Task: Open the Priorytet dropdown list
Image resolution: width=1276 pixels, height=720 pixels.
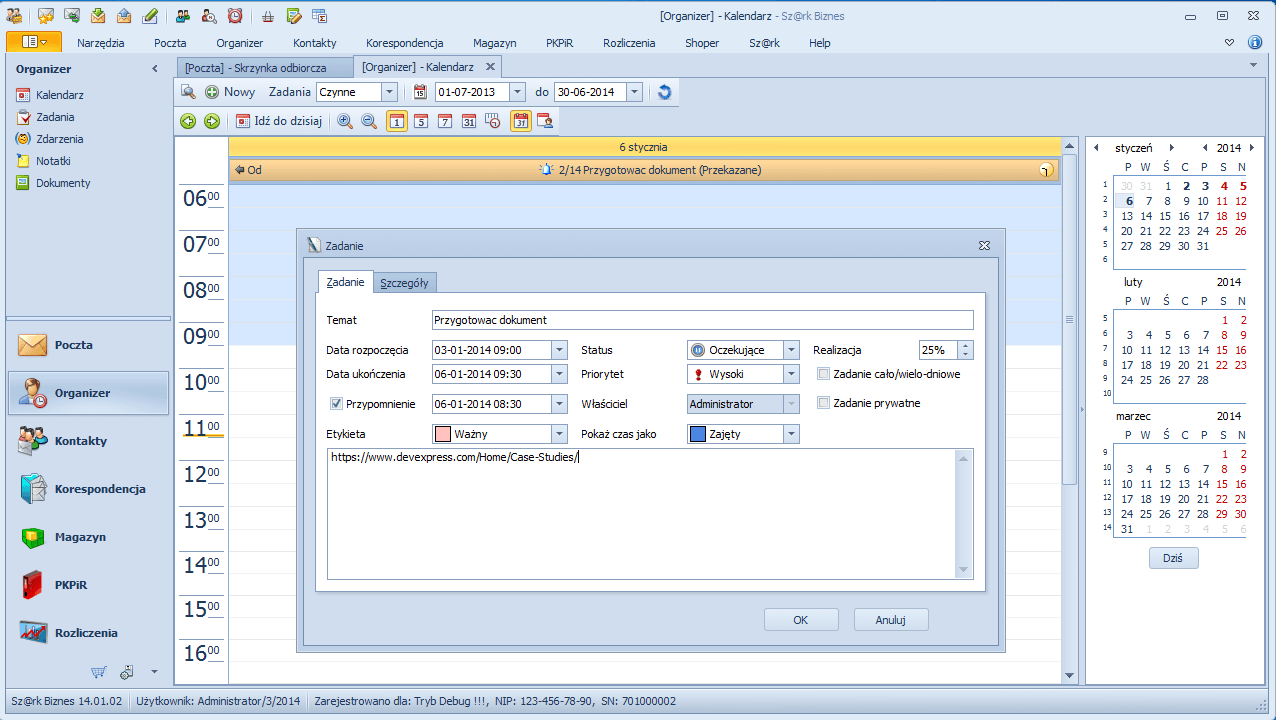Action: pyautogui.click(x=791, y=374)
